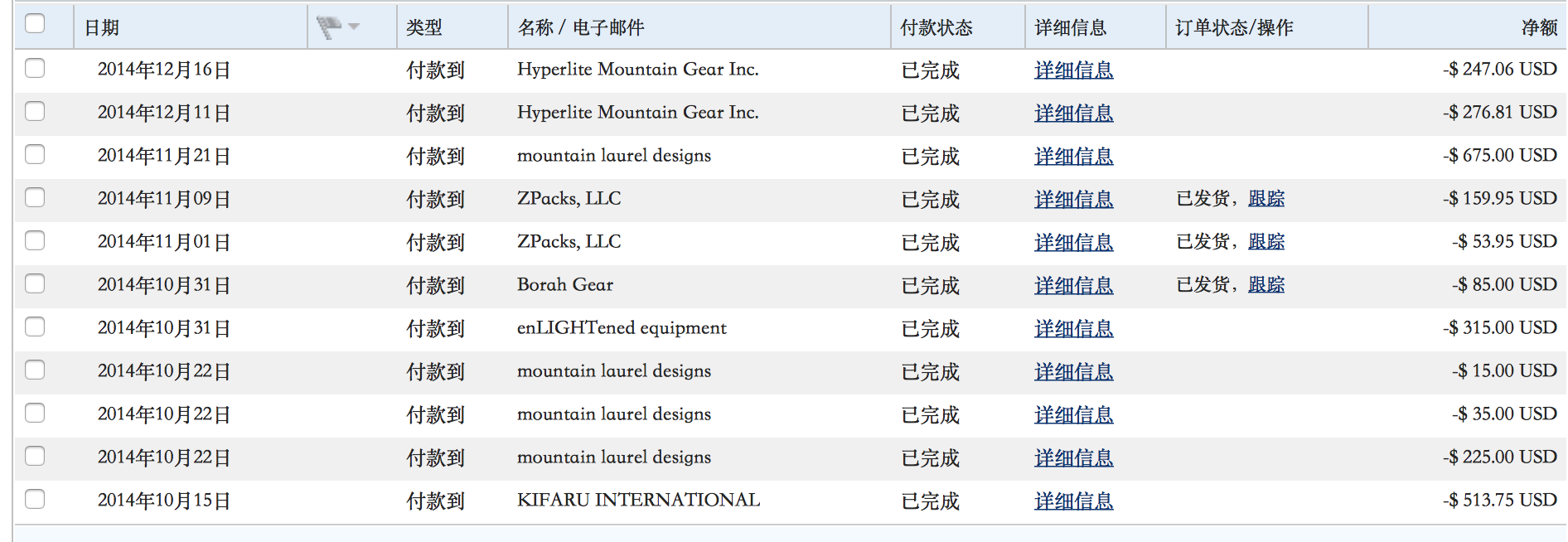Click the amount -$ 85.00 USD
1568x542 pixels.
point(1505,285)
